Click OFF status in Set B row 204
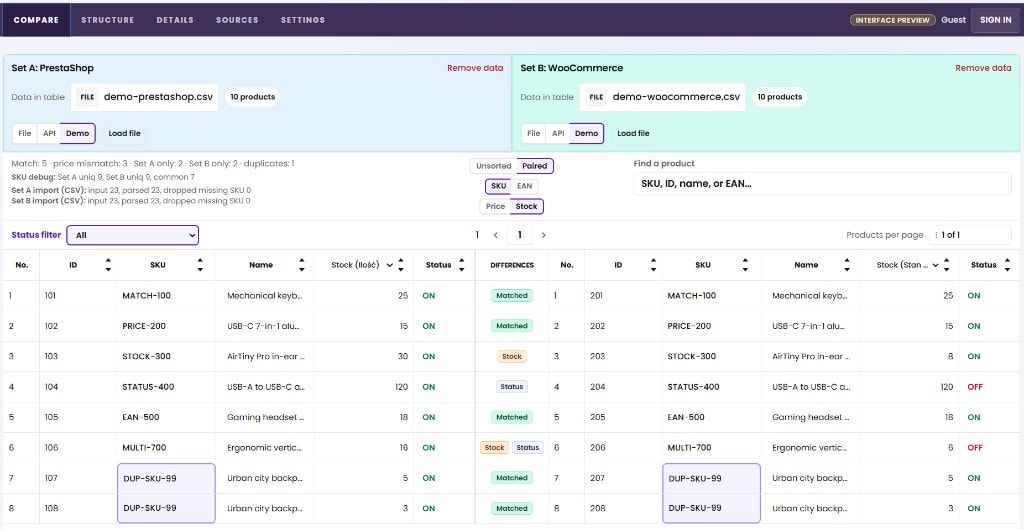The height and width of the screenshot is (529, 1024). click(x=975, y=387)
